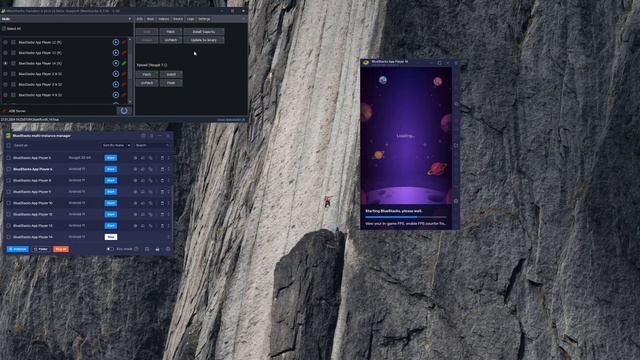Screen dimensions: 640x360
Task: Open settings gear for the Nougat 32-bit instance
Action: pyautogui.click(x=135, y=158)
